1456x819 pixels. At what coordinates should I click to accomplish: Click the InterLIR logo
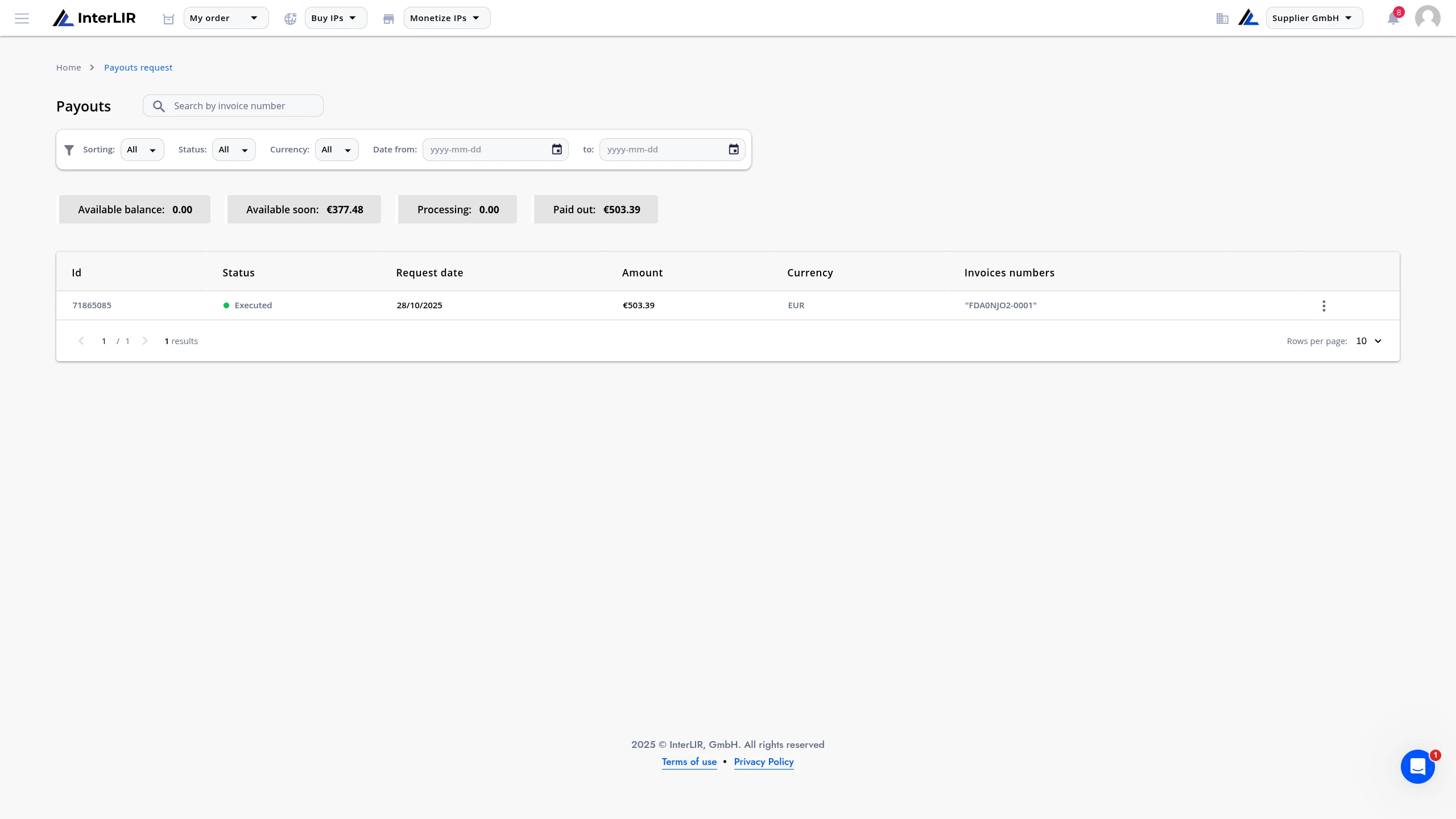tap(94, 18)
